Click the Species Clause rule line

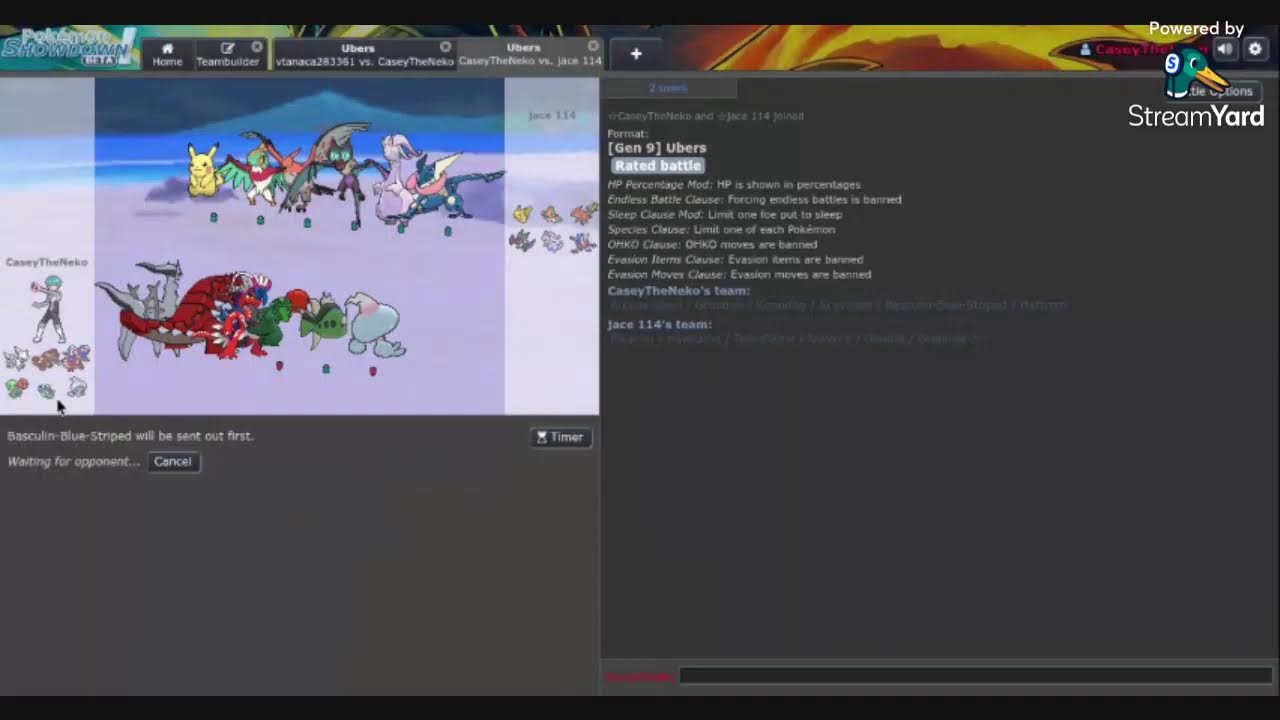(x=721, y=229)
